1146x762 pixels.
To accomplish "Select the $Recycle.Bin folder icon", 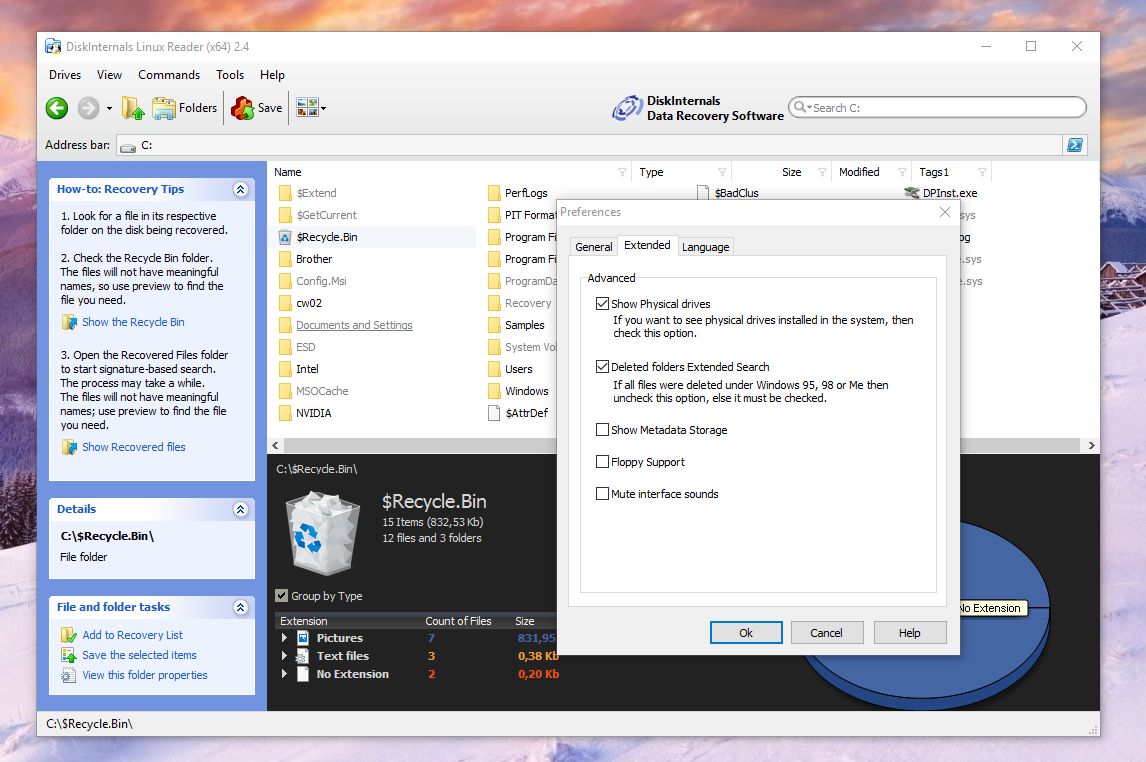I will pos(285,237).
